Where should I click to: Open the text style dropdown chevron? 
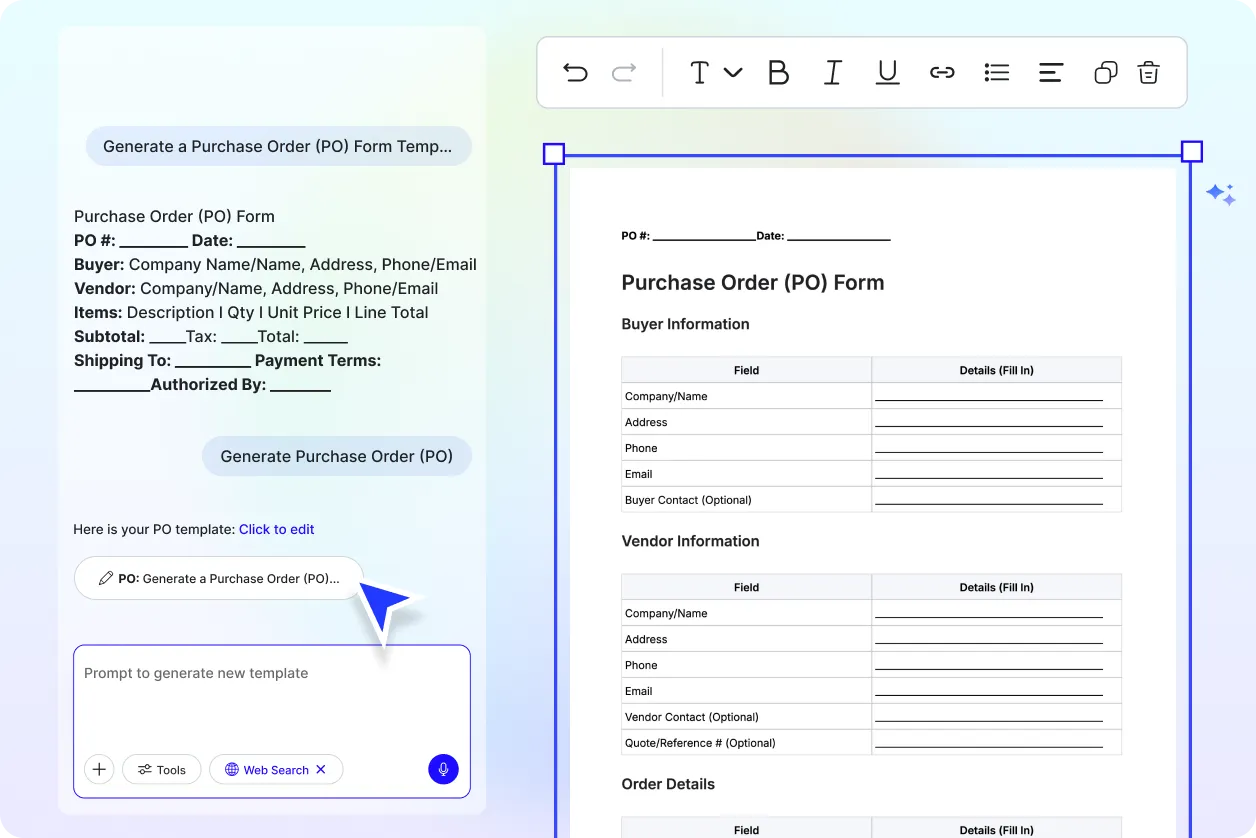(x=733, y=72)
